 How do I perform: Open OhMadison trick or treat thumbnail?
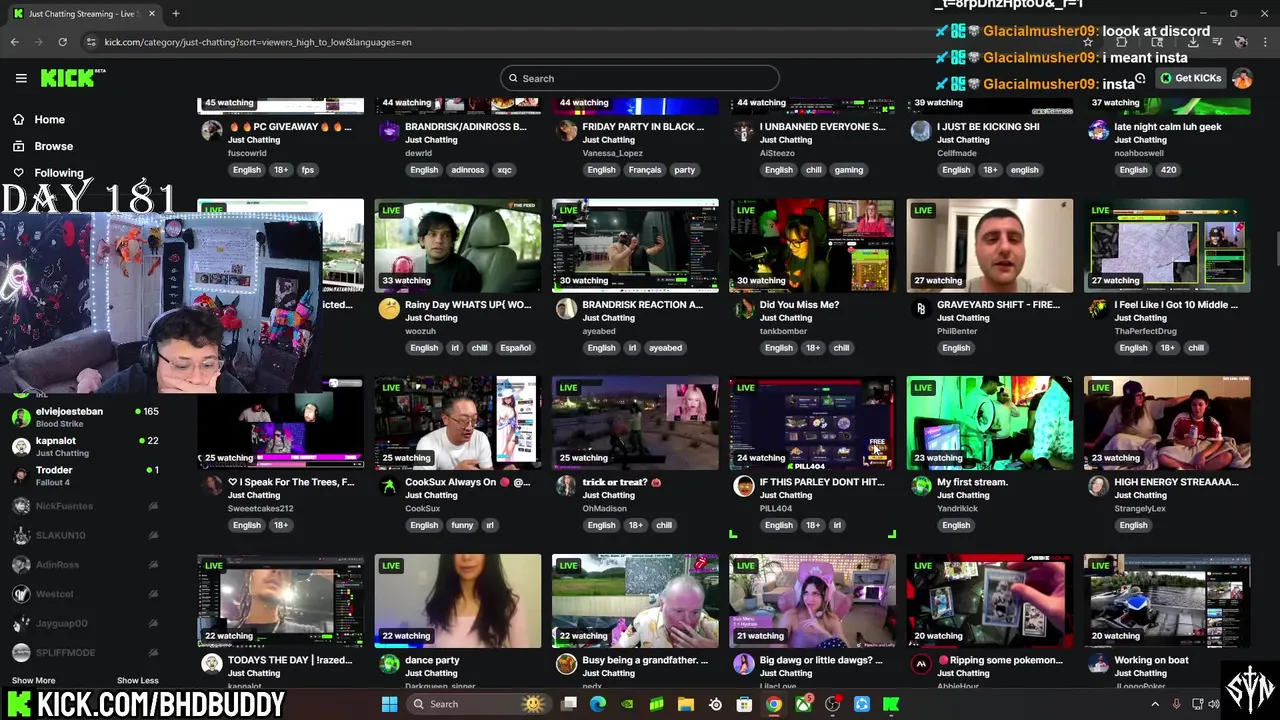pos(635,423)
